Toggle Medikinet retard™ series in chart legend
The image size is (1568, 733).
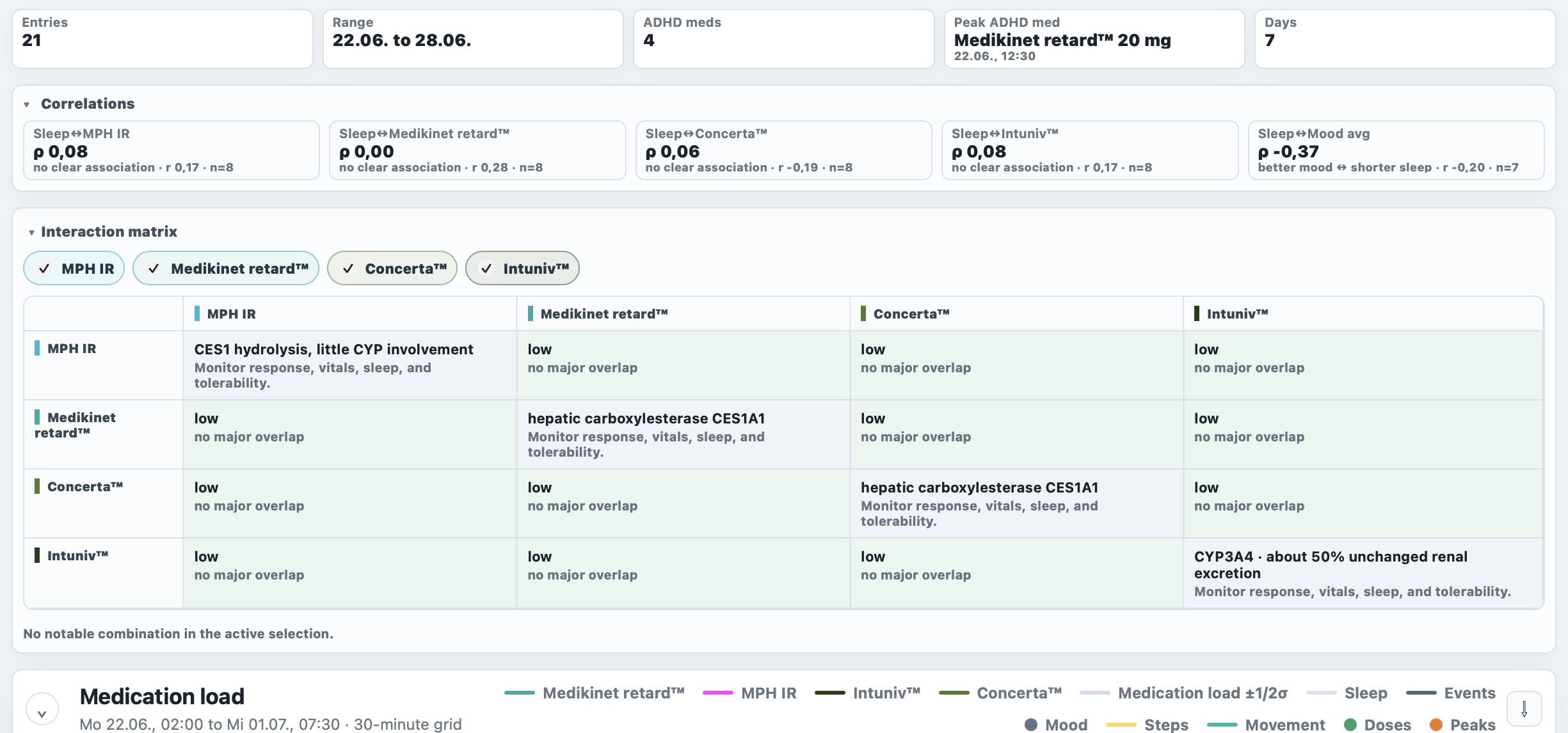(595, 693)
